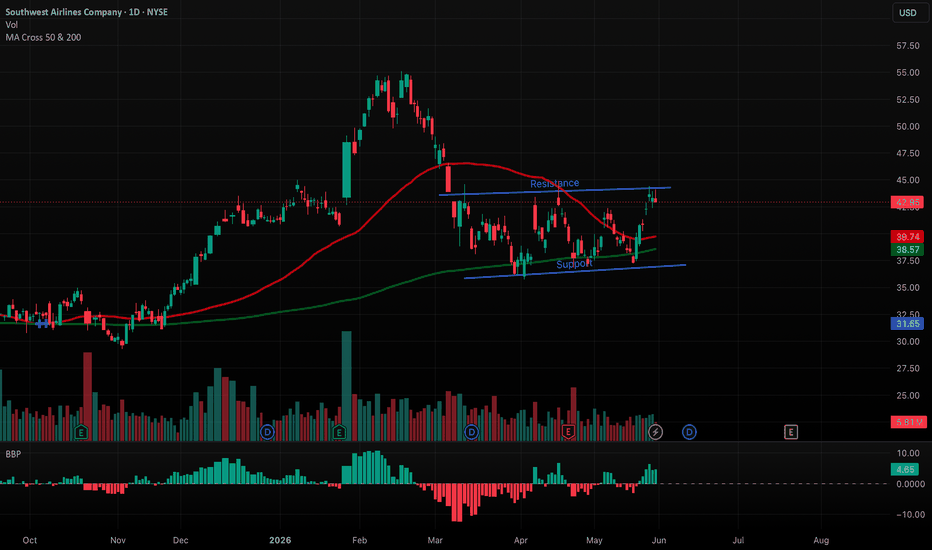Open the green earnings E marker before February
Viewport: 932px width, 550px height.
point(339,432)
